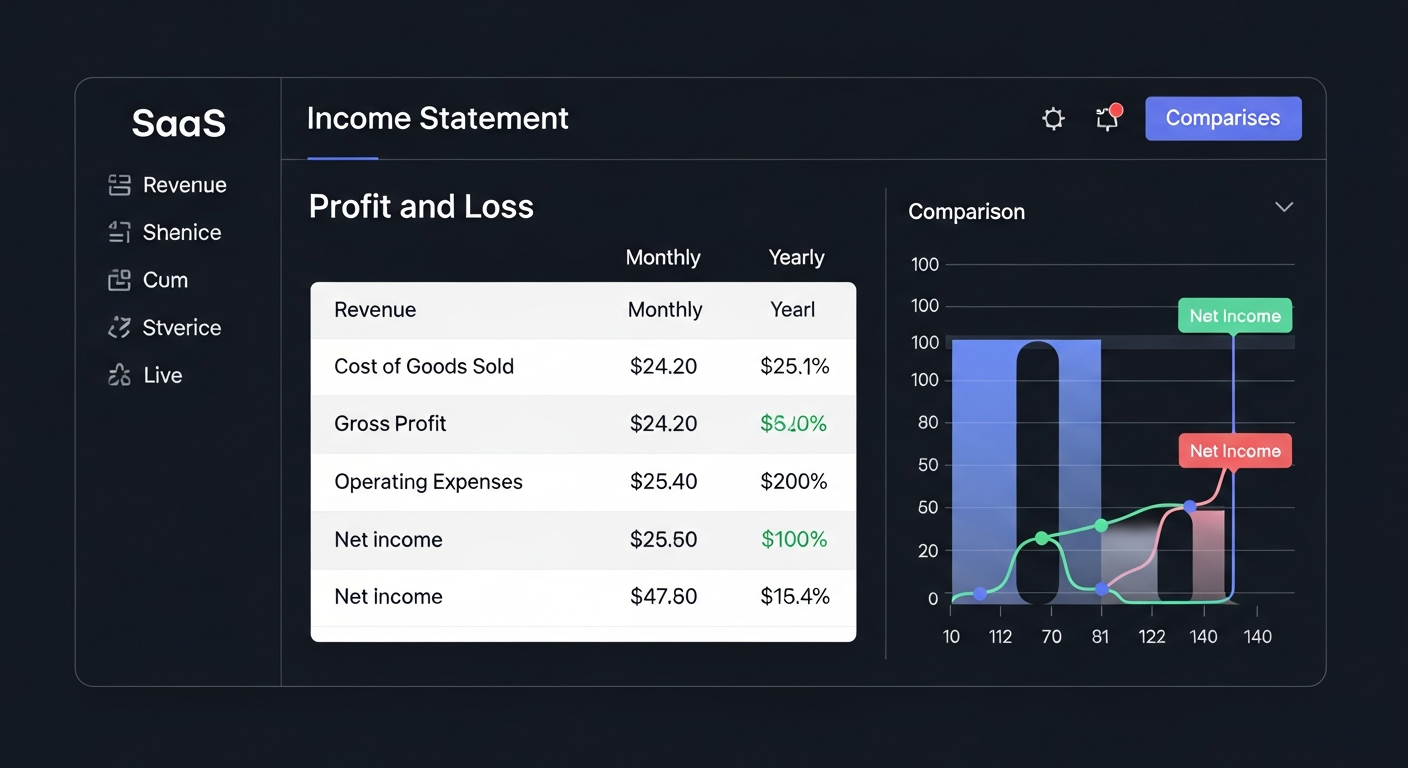Click the Comparises button

1223,118
